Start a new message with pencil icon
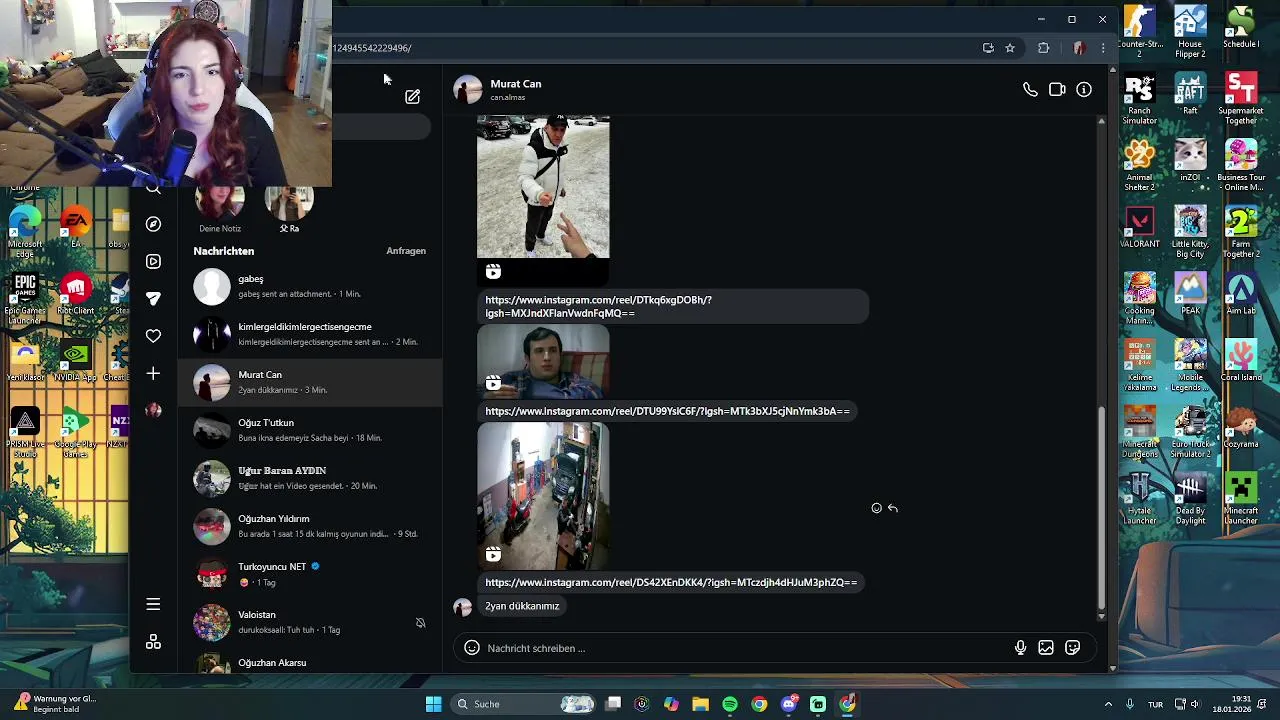 (412, 97)
